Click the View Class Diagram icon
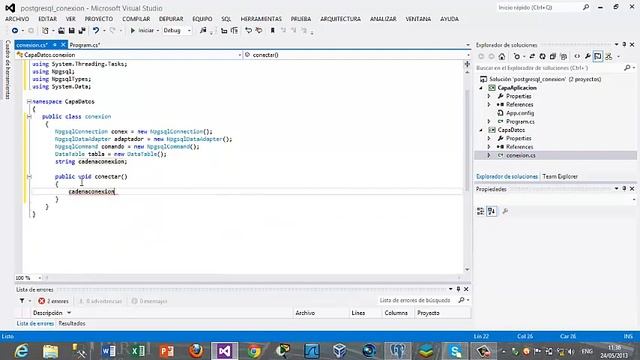Viewport: 640px width, 360px height. coord(609,57)
